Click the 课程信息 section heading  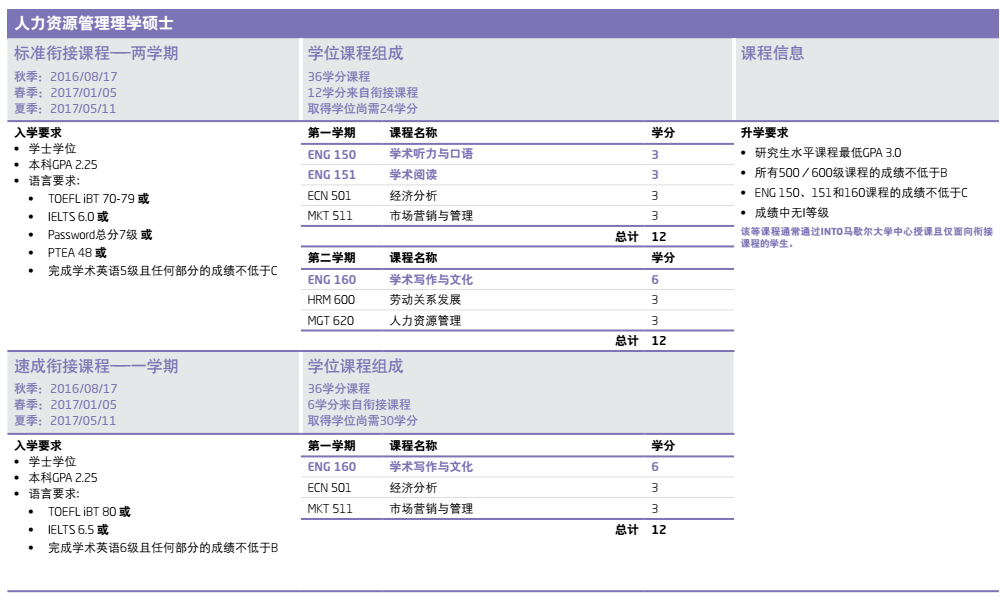(772, 53)
